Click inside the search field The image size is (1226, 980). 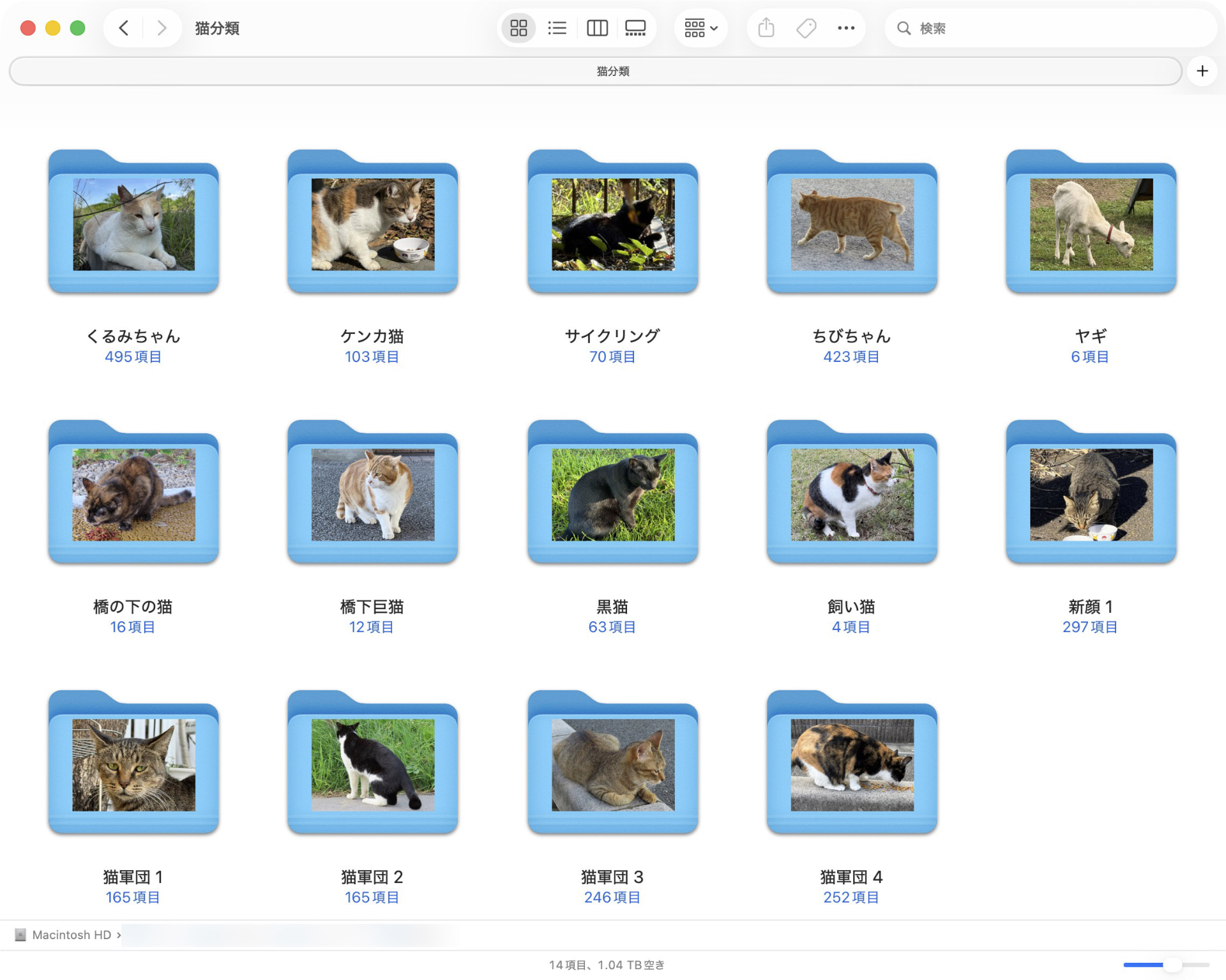(1022, 28)
